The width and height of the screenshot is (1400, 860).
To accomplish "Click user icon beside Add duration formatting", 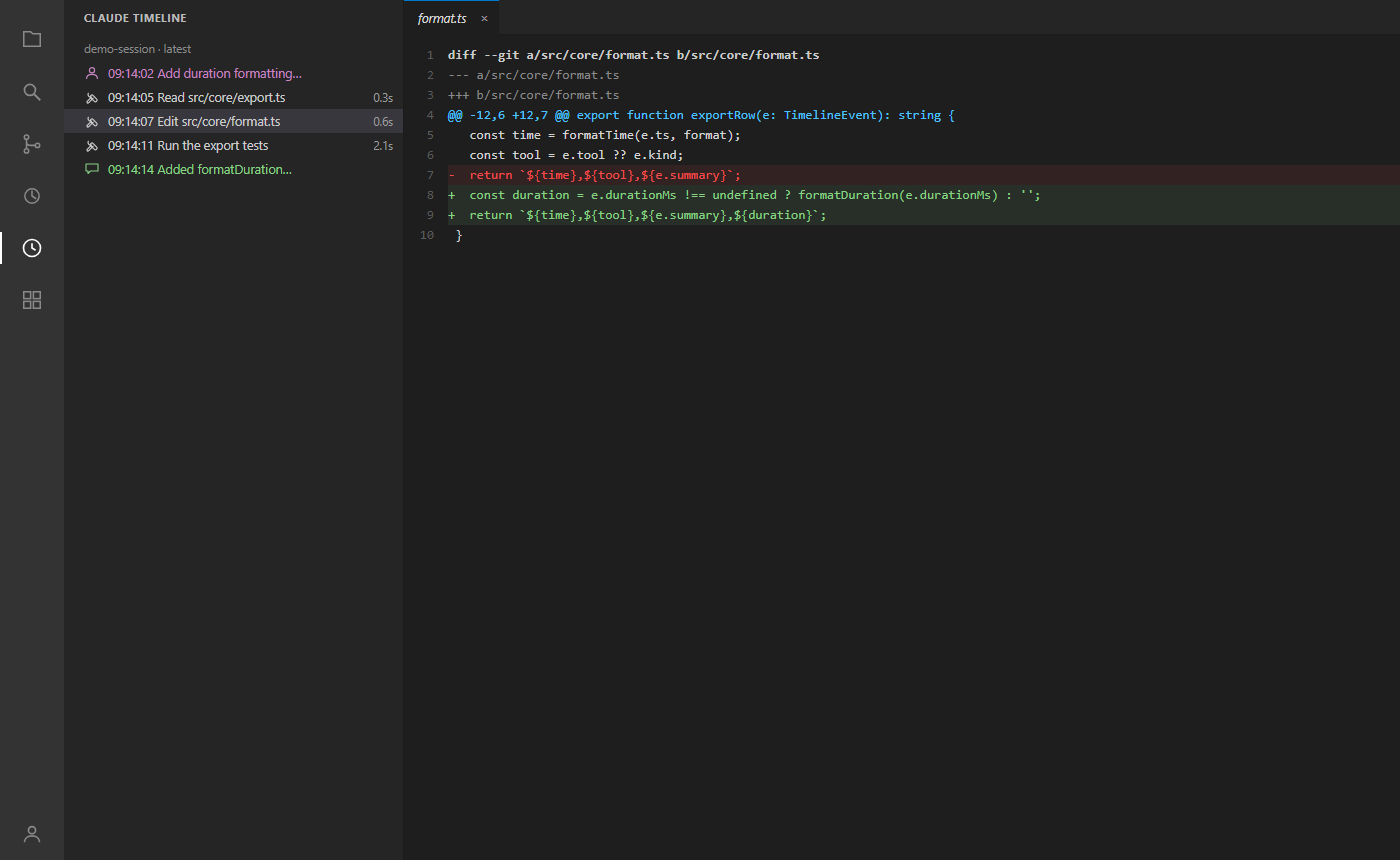I will coord(92,73).
